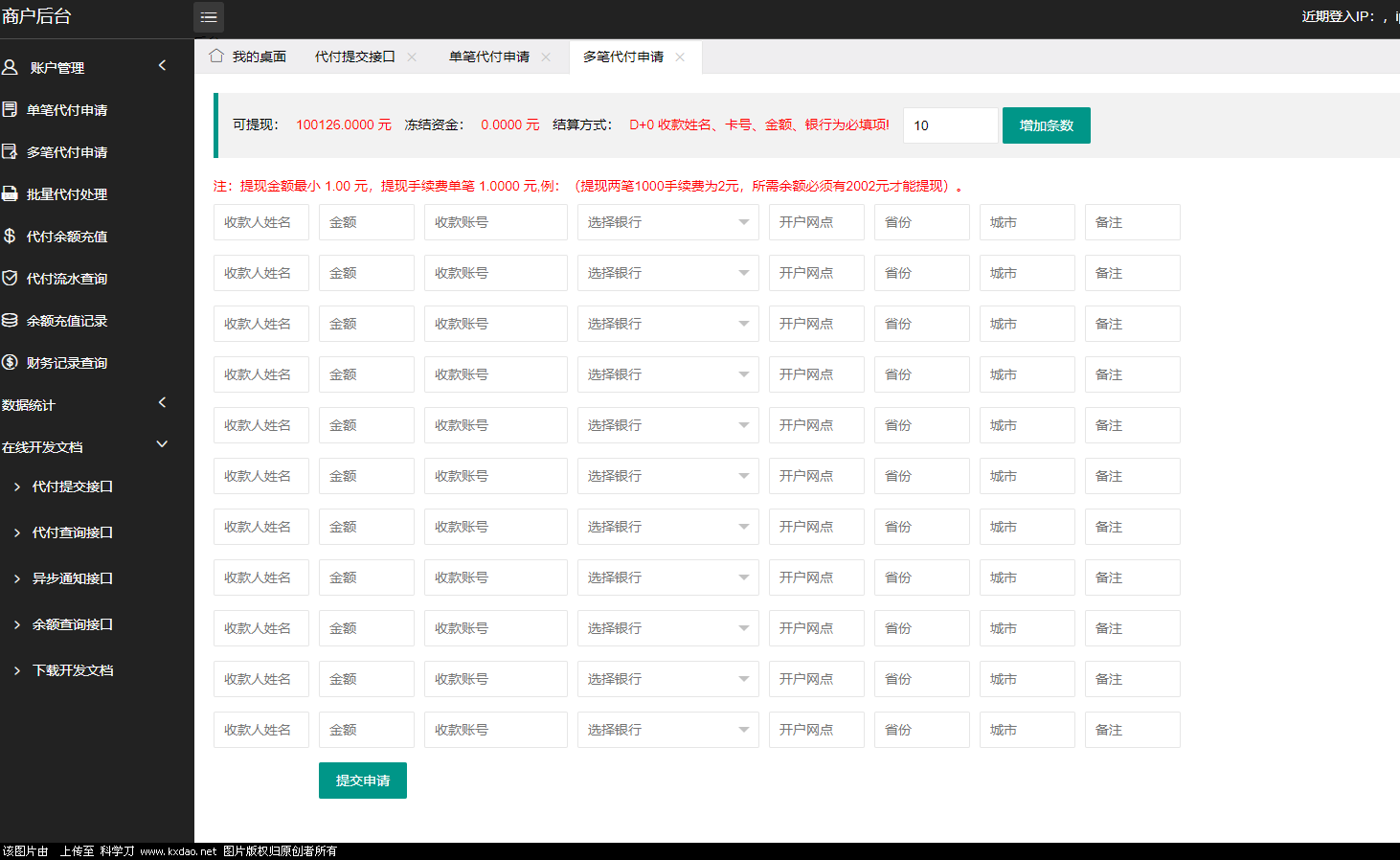Click the icon next to 多笔代付申请 in sidebar
This screenshot has width=1400, height=860.
(x=10, y=151)
